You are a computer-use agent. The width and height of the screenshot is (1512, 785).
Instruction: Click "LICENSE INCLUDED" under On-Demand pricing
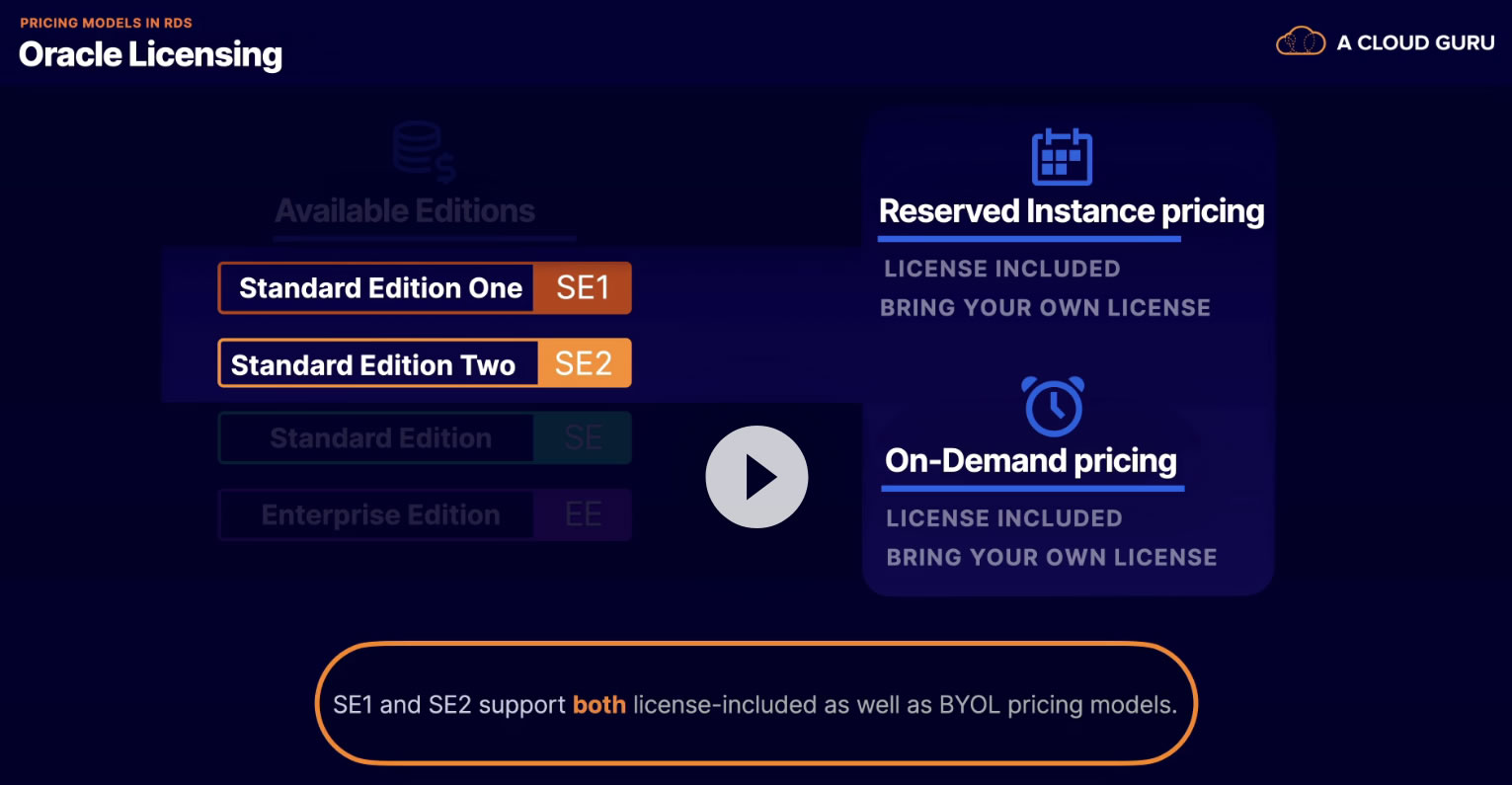(x=1004, y=518)
